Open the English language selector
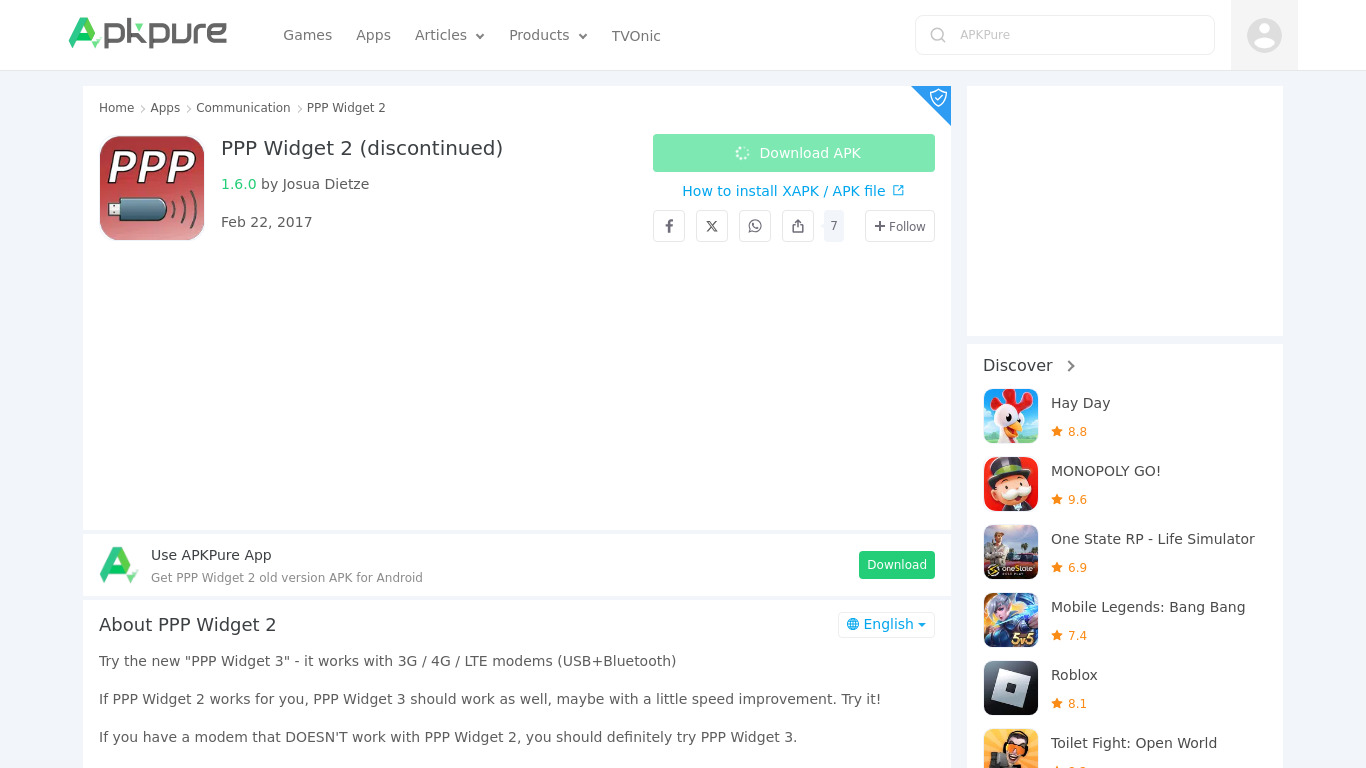The height and width of the screenshot is (768, 1366). [886, 624]
